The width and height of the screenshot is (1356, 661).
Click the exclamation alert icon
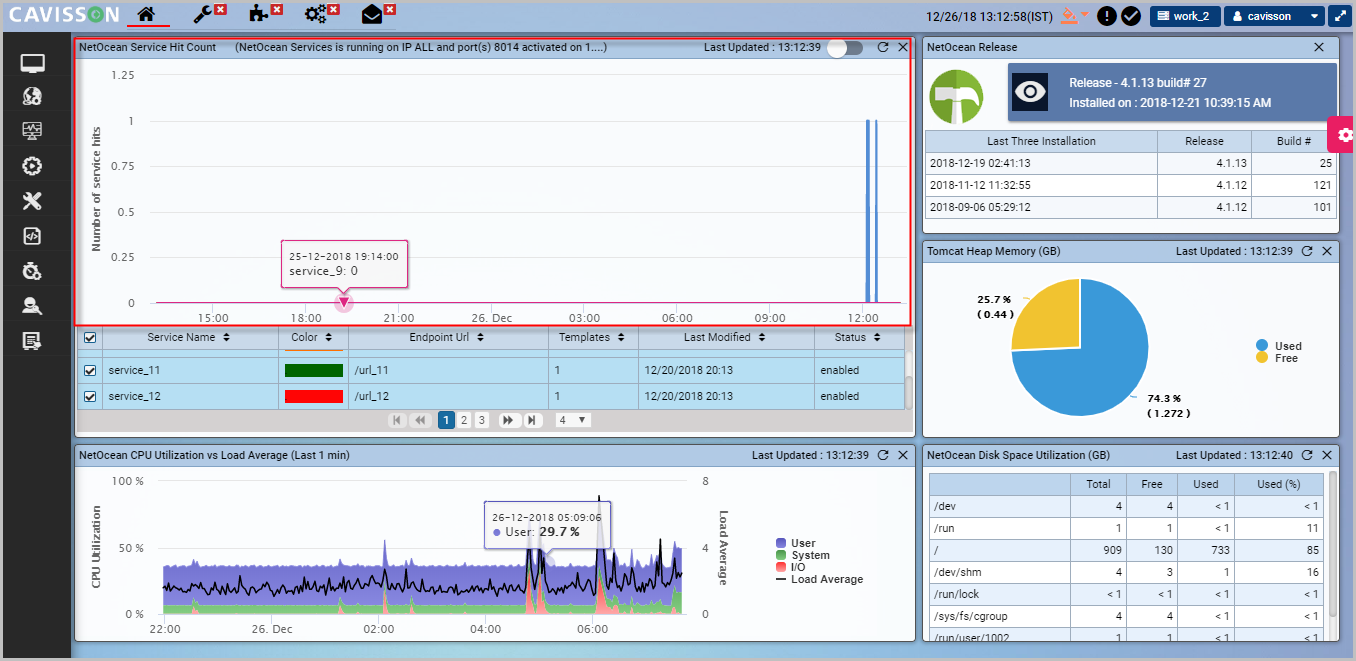point(1106,16)
